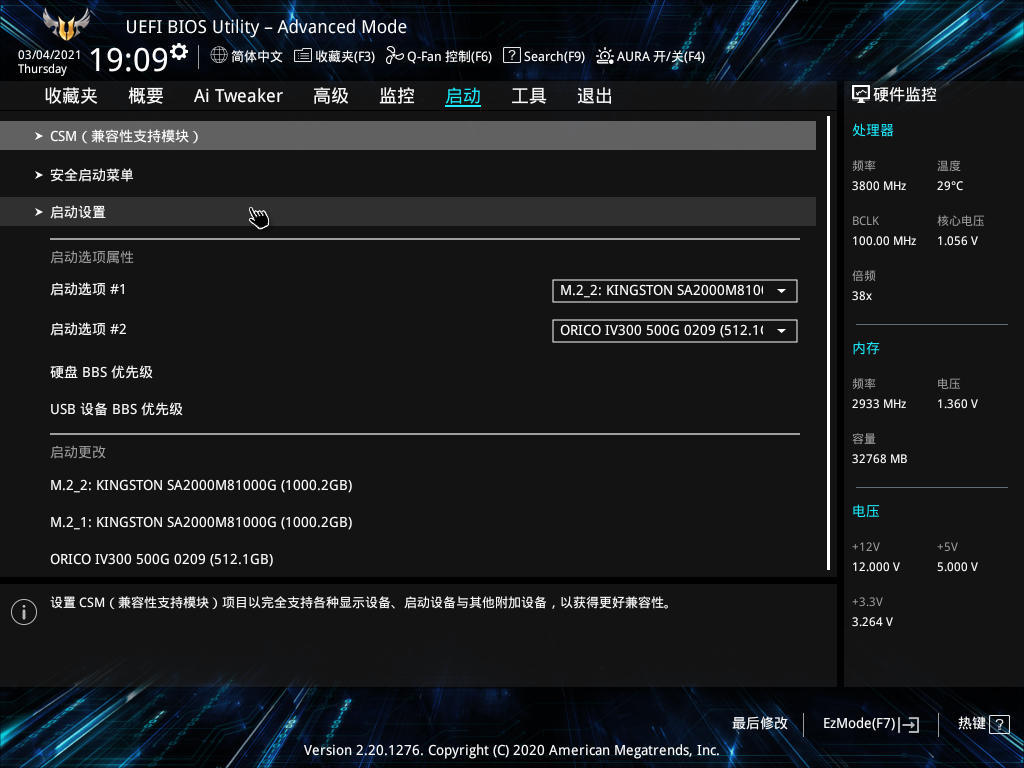Open the 启动选项 #2 dropdown
The height and width of the screenshot is (768, 1024).
click(674, 330)
